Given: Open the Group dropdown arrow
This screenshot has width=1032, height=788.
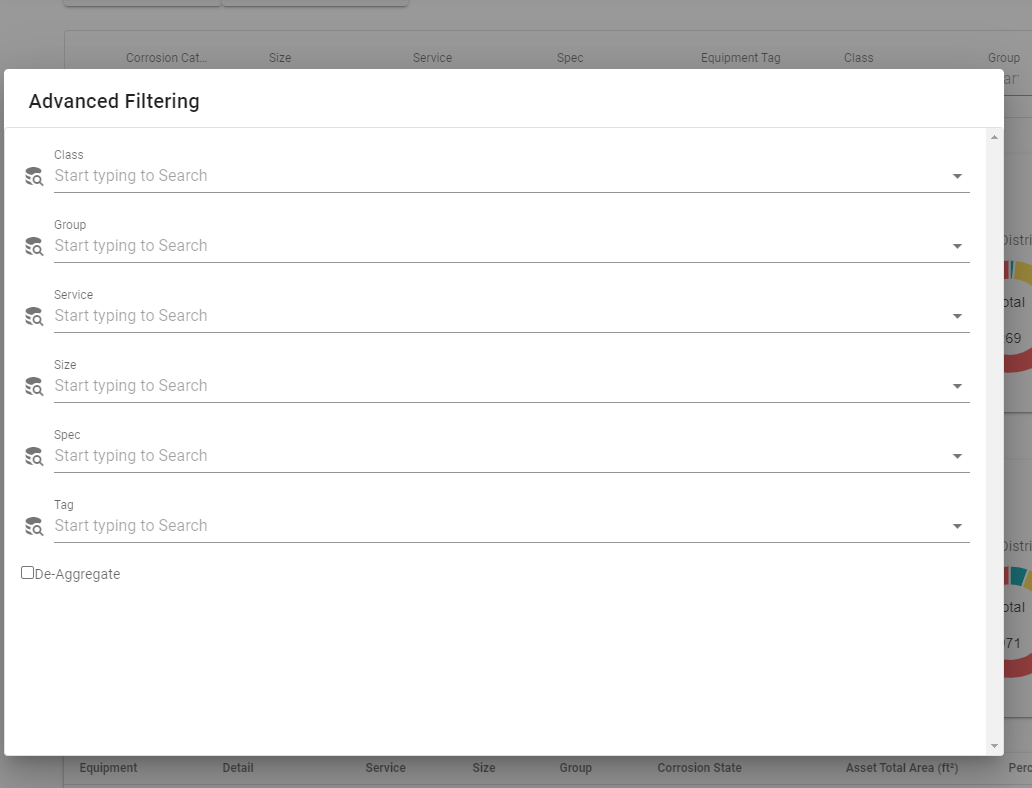Looking at the screenshot, I should [957, 247].
